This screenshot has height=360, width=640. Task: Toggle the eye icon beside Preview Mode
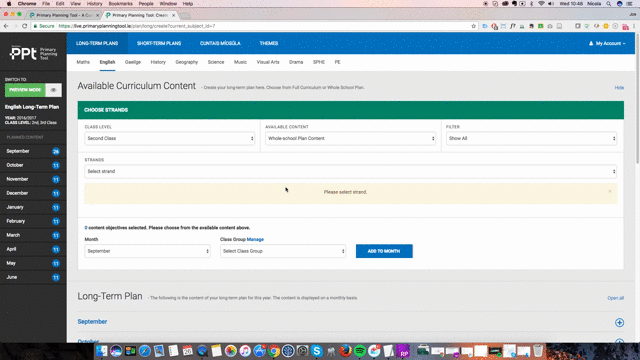[53, 90]
